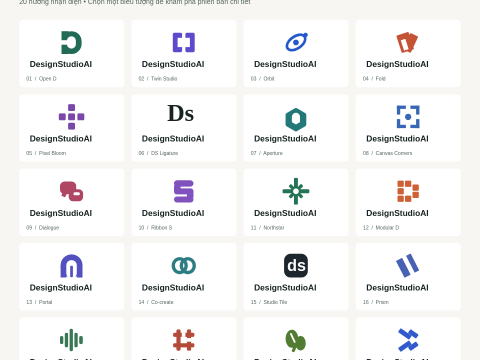Click the "11 / Northstar" label

pyautogui.click(x=268, y=228)
